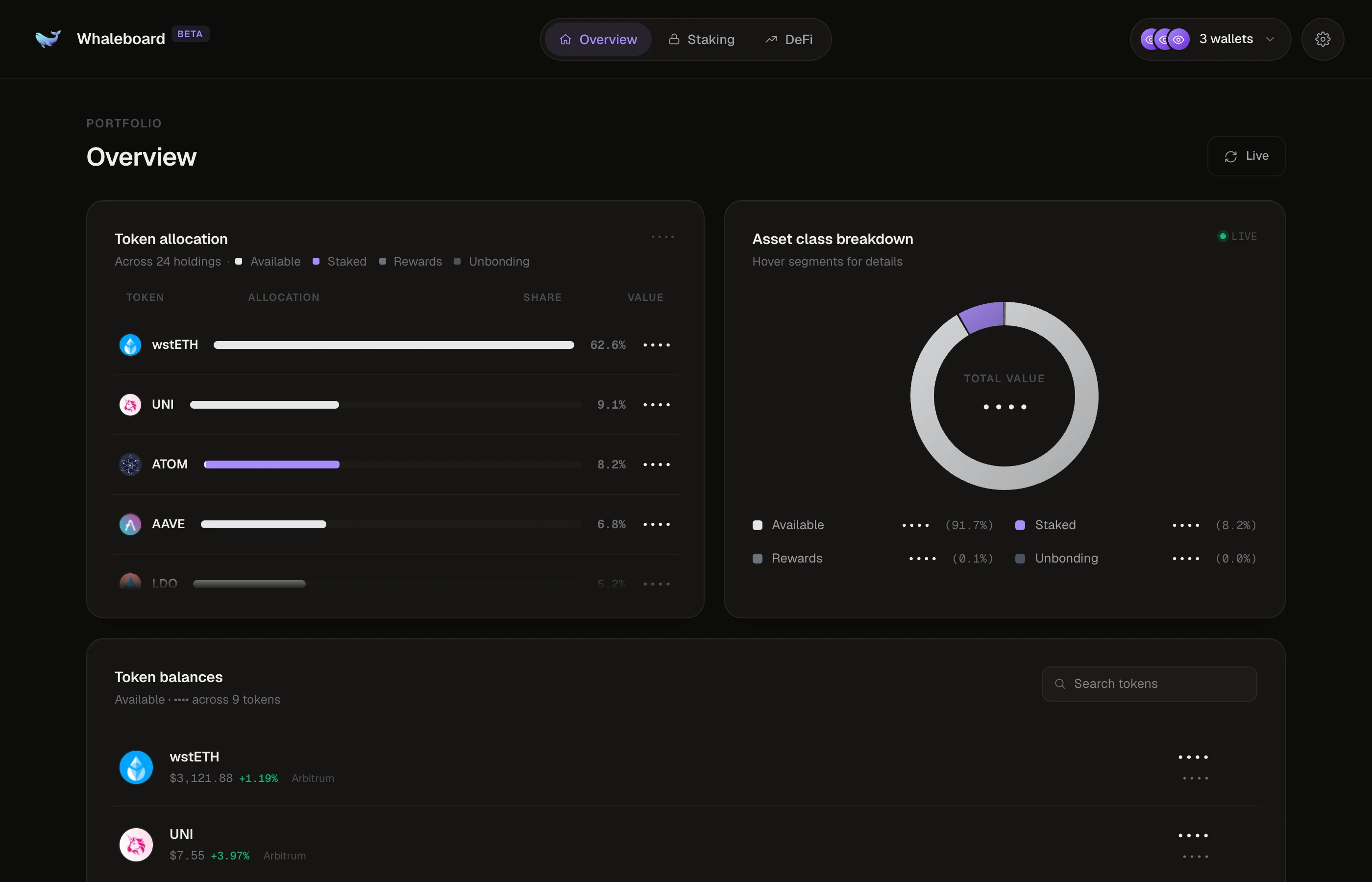Click the Arbitrum label under wstETH
Viewport: 1372px width, 882px height.
coord(313,778)
